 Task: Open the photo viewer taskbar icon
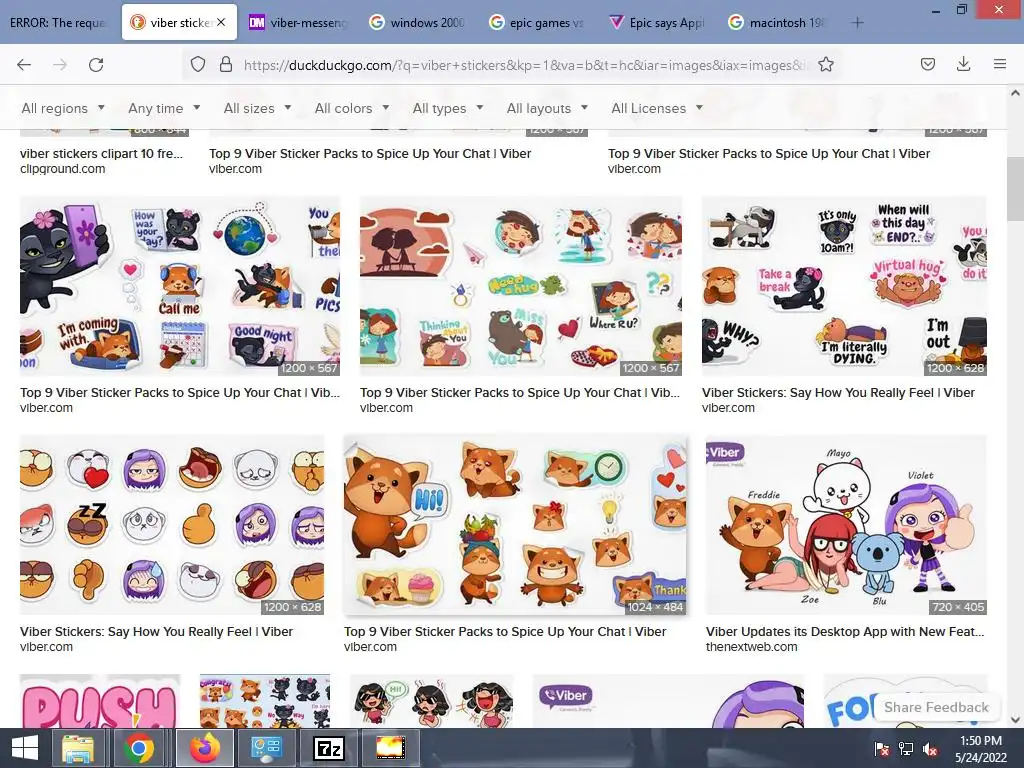(x=391, y=748)
